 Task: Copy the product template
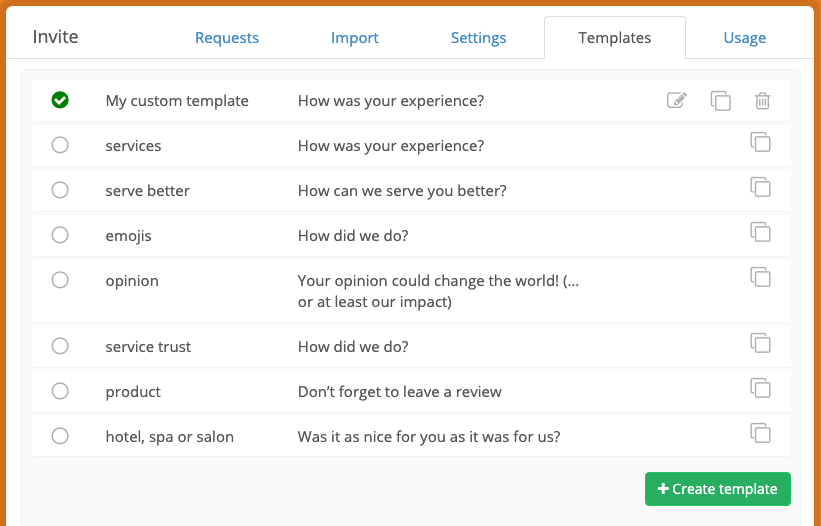760,388
